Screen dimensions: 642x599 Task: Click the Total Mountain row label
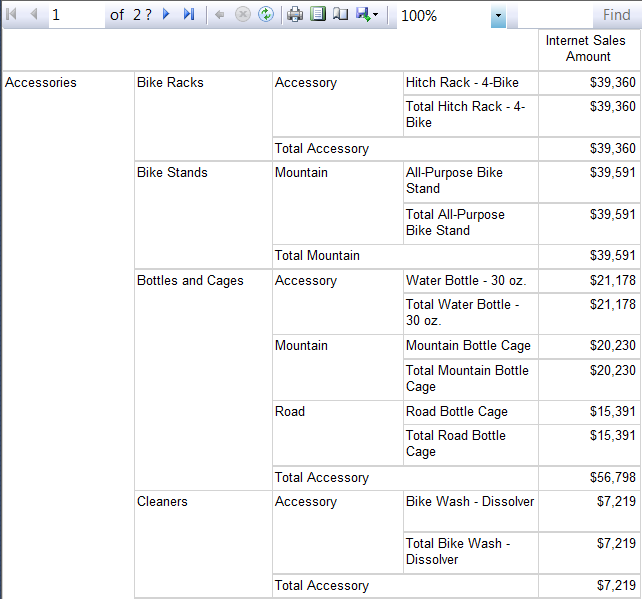(405, 256)
